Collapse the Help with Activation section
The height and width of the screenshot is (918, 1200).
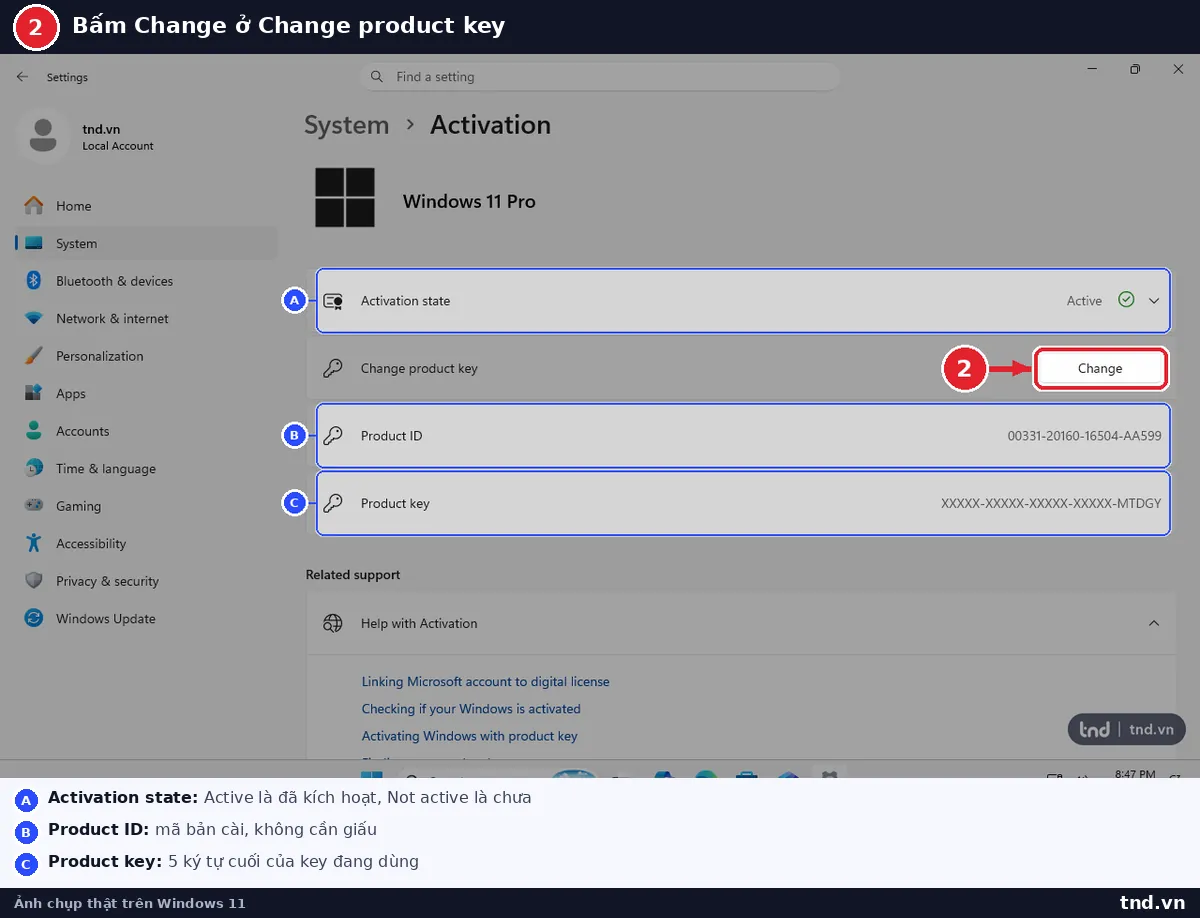(1154, 623)
